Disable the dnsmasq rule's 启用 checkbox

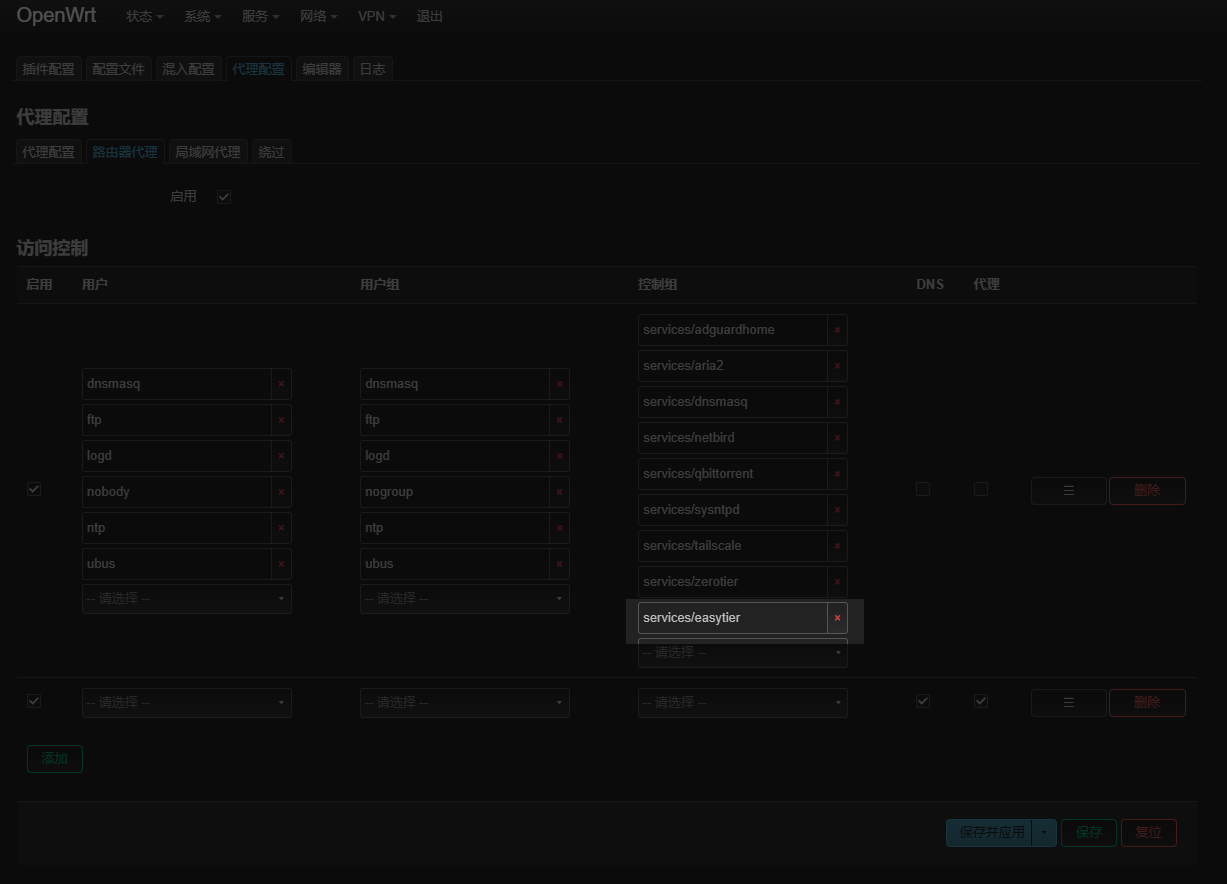34,489
